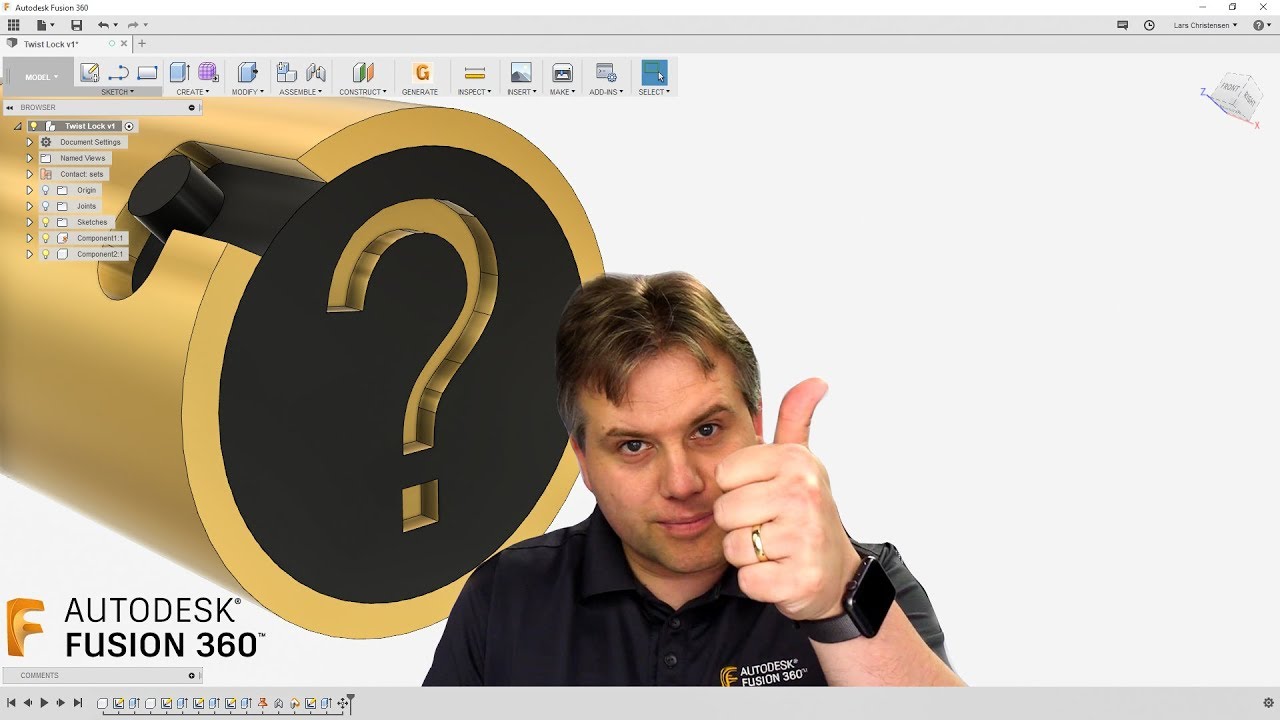
Task: Open the Lars Christensen account menu
Action: point(1205,25)
